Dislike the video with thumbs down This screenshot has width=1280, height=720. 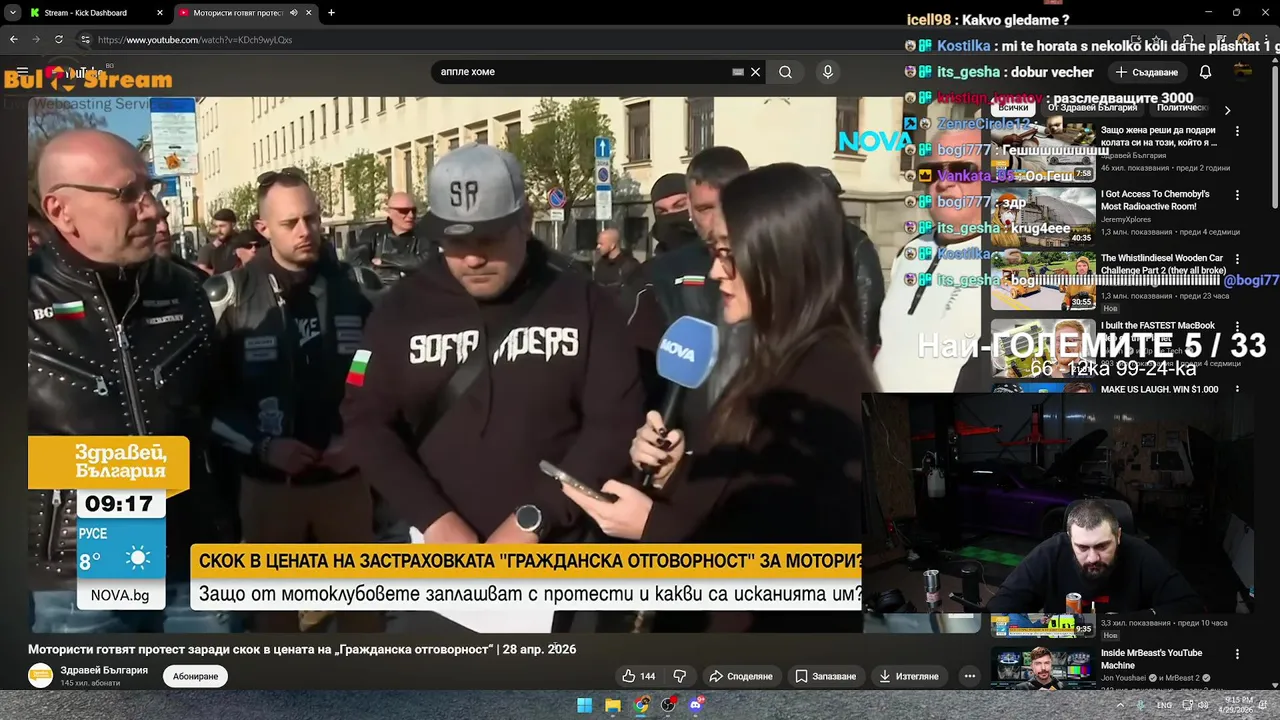(x=680, y=676)
